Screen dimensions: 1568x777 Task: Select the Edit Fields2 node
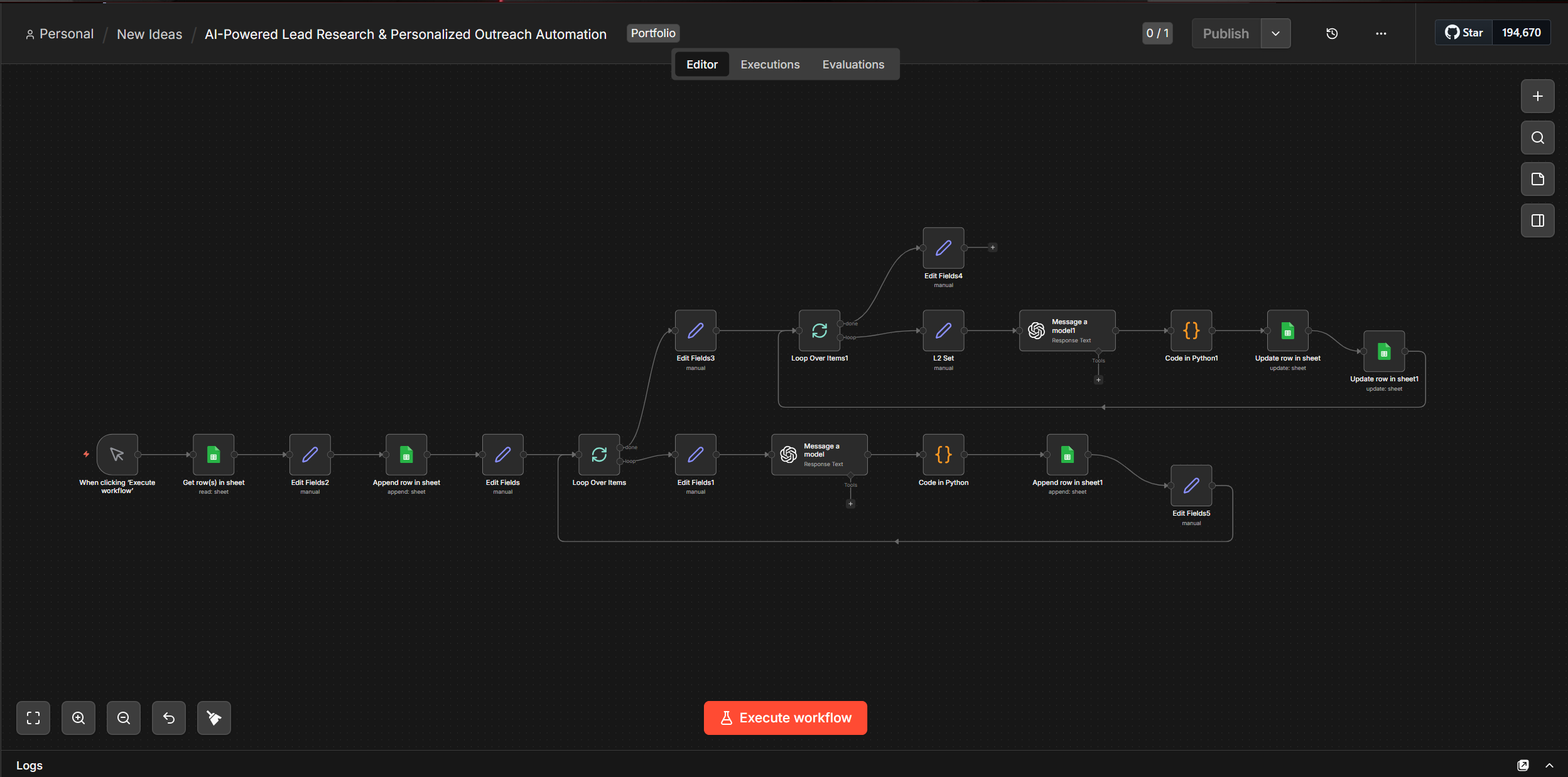(310, 454)
